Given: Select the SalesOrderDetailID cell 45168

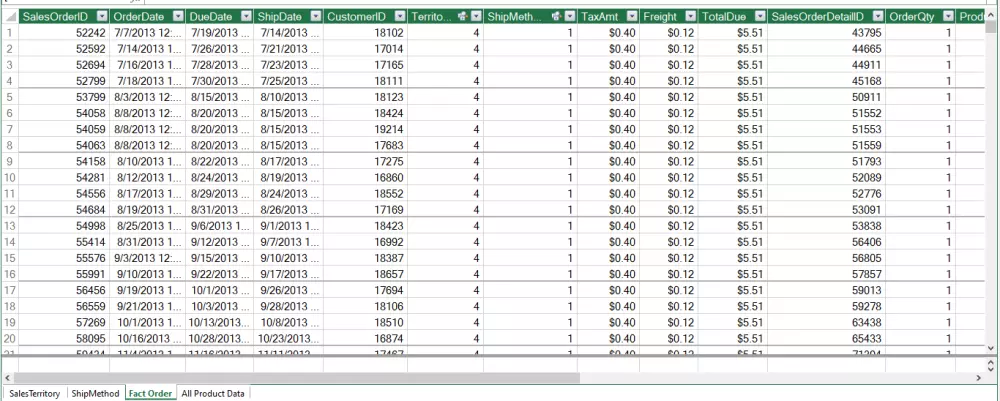Looking at the screenshot, I should 826,81.
